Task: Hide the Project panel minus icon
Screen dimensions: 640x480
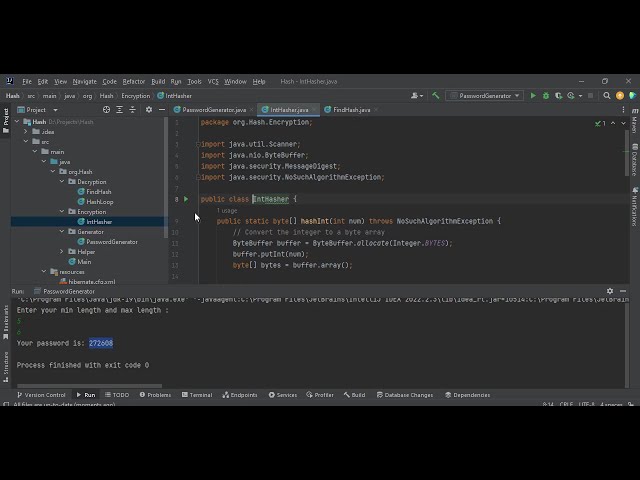Action: (x=162, y=110)
